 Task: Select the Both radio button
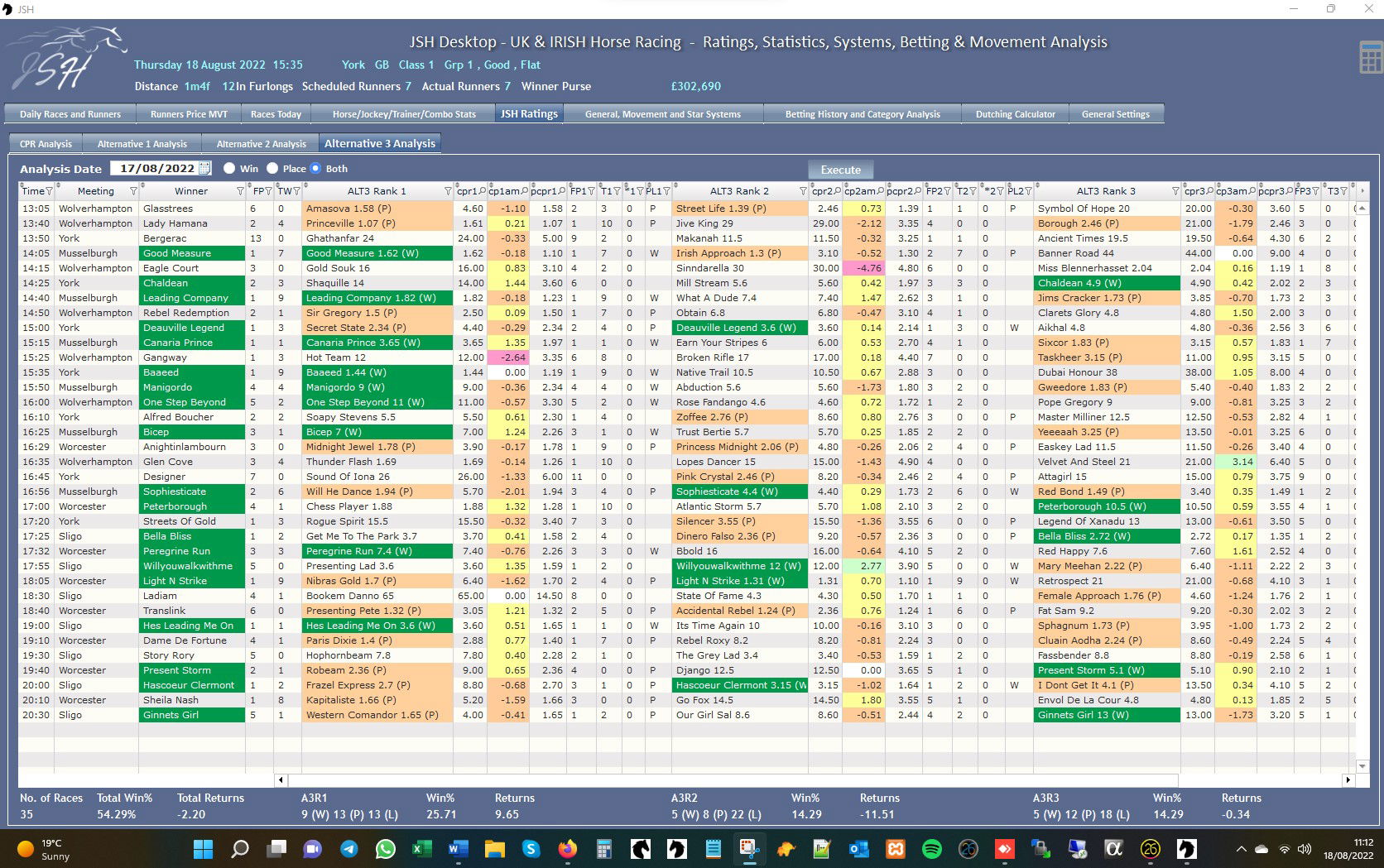pos(315,168)
